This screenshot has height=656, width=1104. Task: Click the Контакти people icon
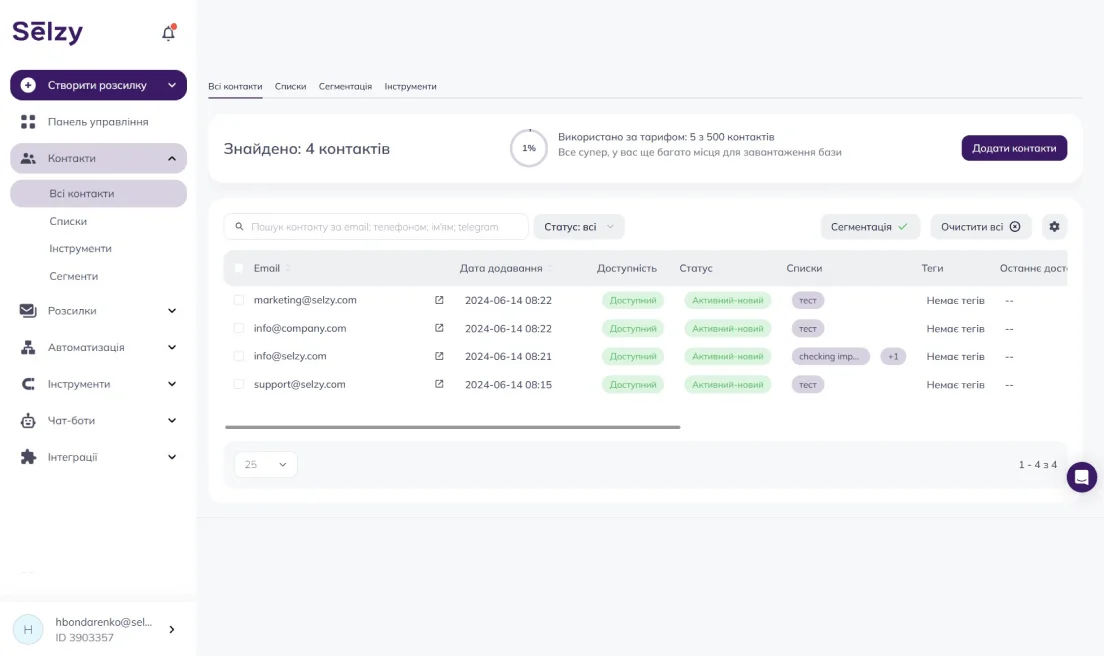pyautogui.click(x=28, y=158)
